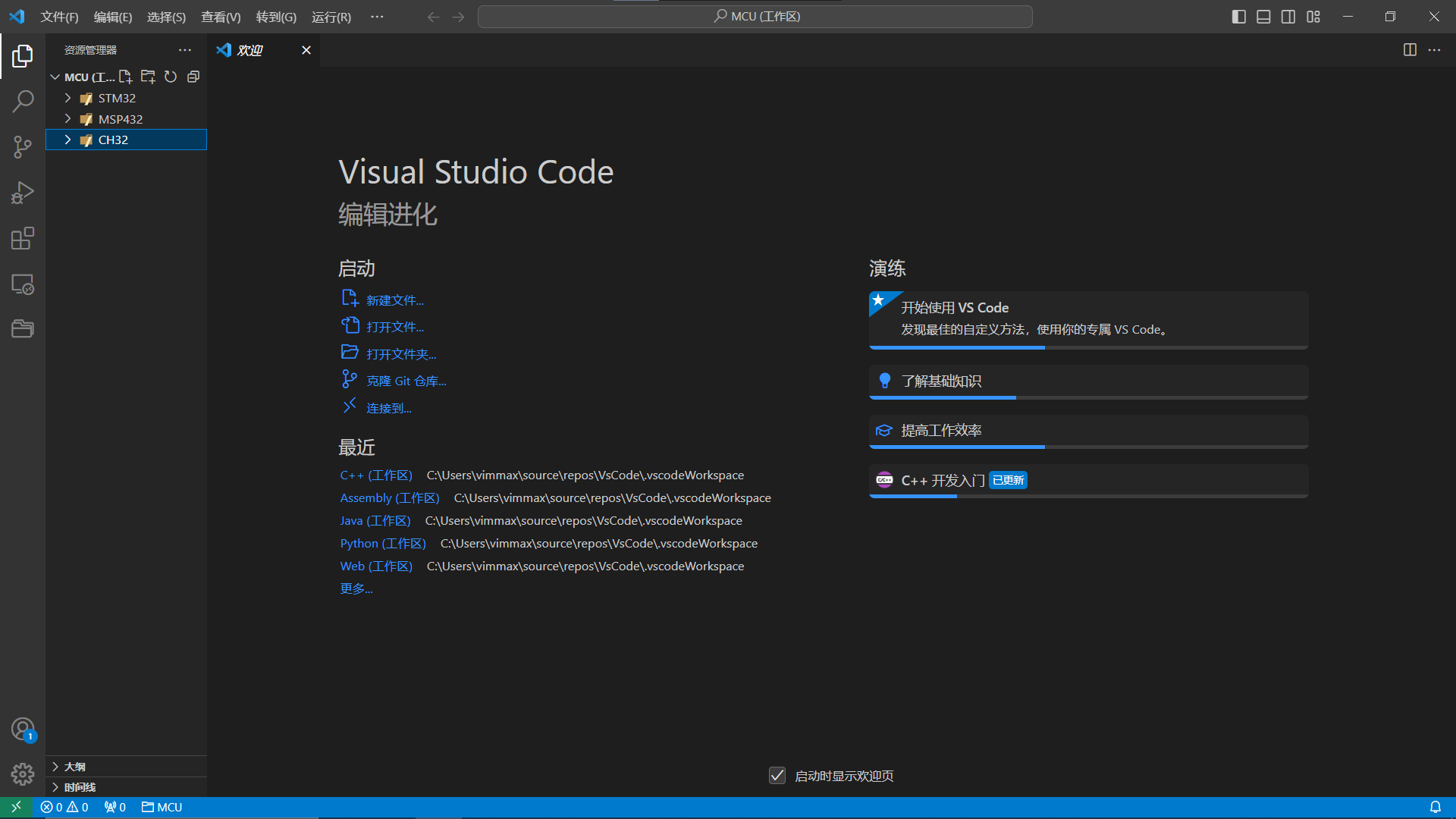This screenshot has width=1456, height=819.
Task: Click the 打开文件夹 link
Action: click(401, 354)
